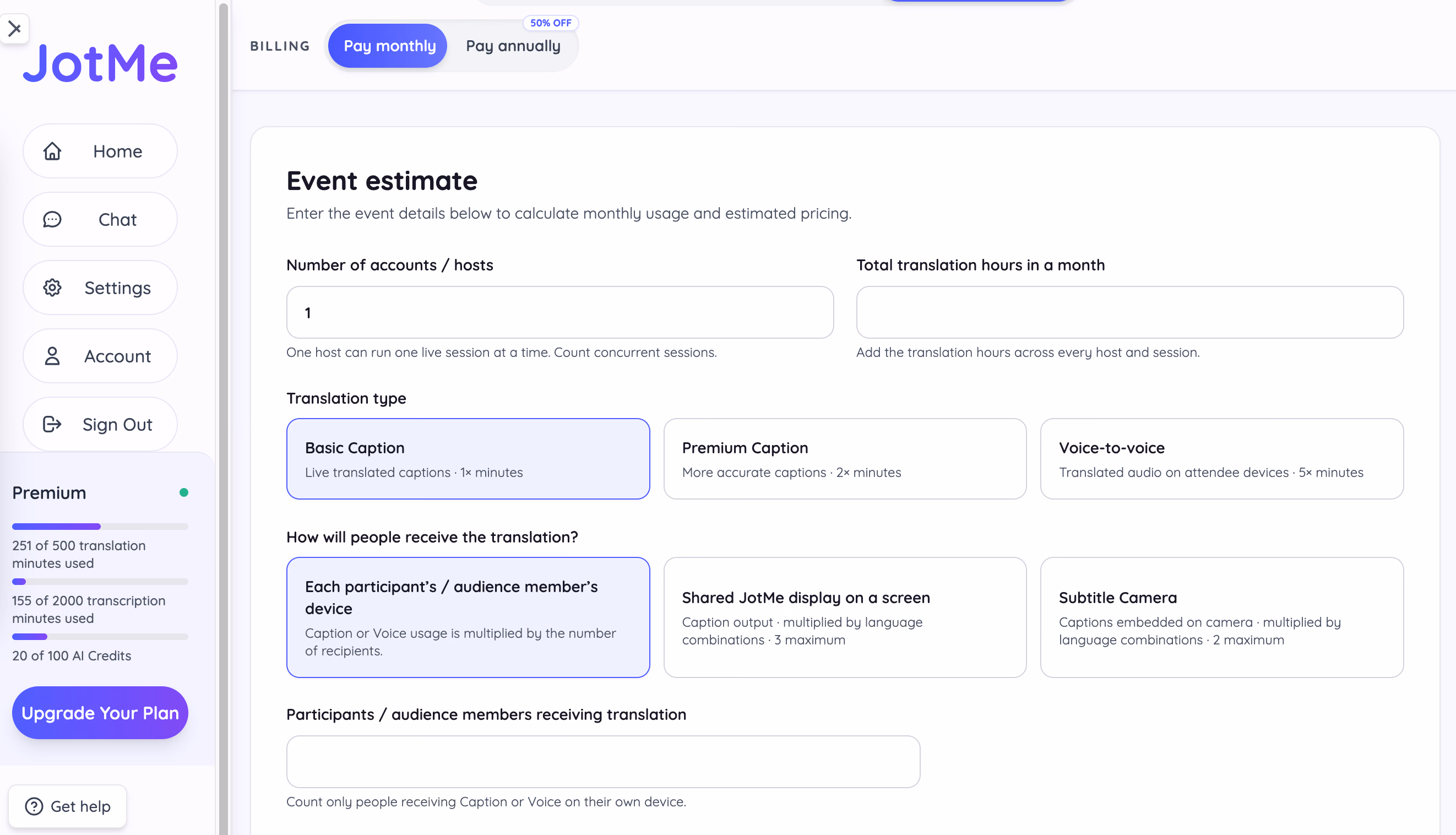
Task: Click the JotMe logo
Action: tap(100, 63)
